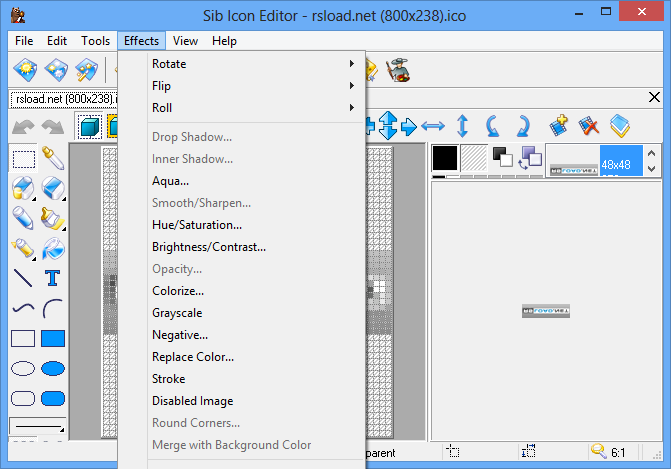Click the shift right arrow icon
671x469 pixels.
pyautogui.click(x=409, y=127)
